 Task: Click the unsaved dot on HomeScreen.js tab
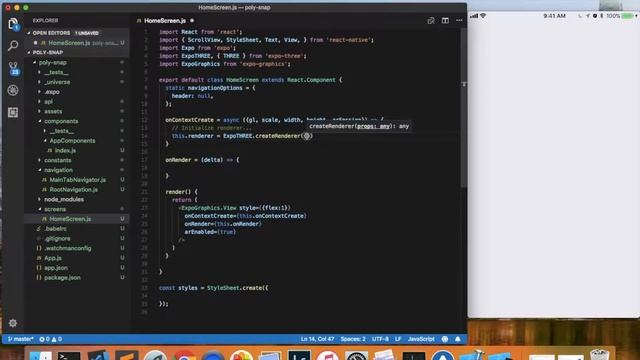click(x=192, y=20)
